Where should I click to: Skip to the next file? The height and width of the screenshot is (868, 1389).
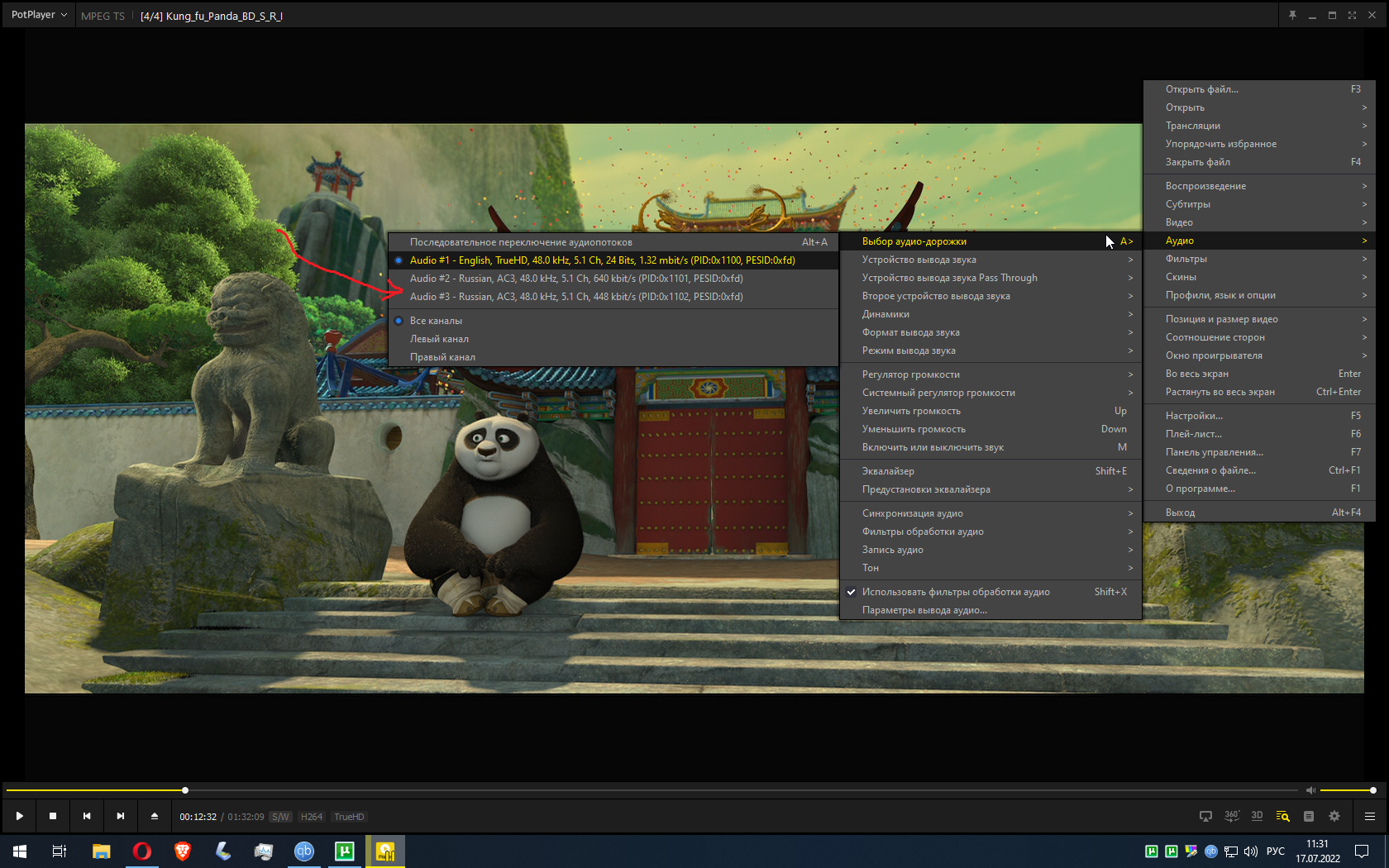click(x=121, y=816)
